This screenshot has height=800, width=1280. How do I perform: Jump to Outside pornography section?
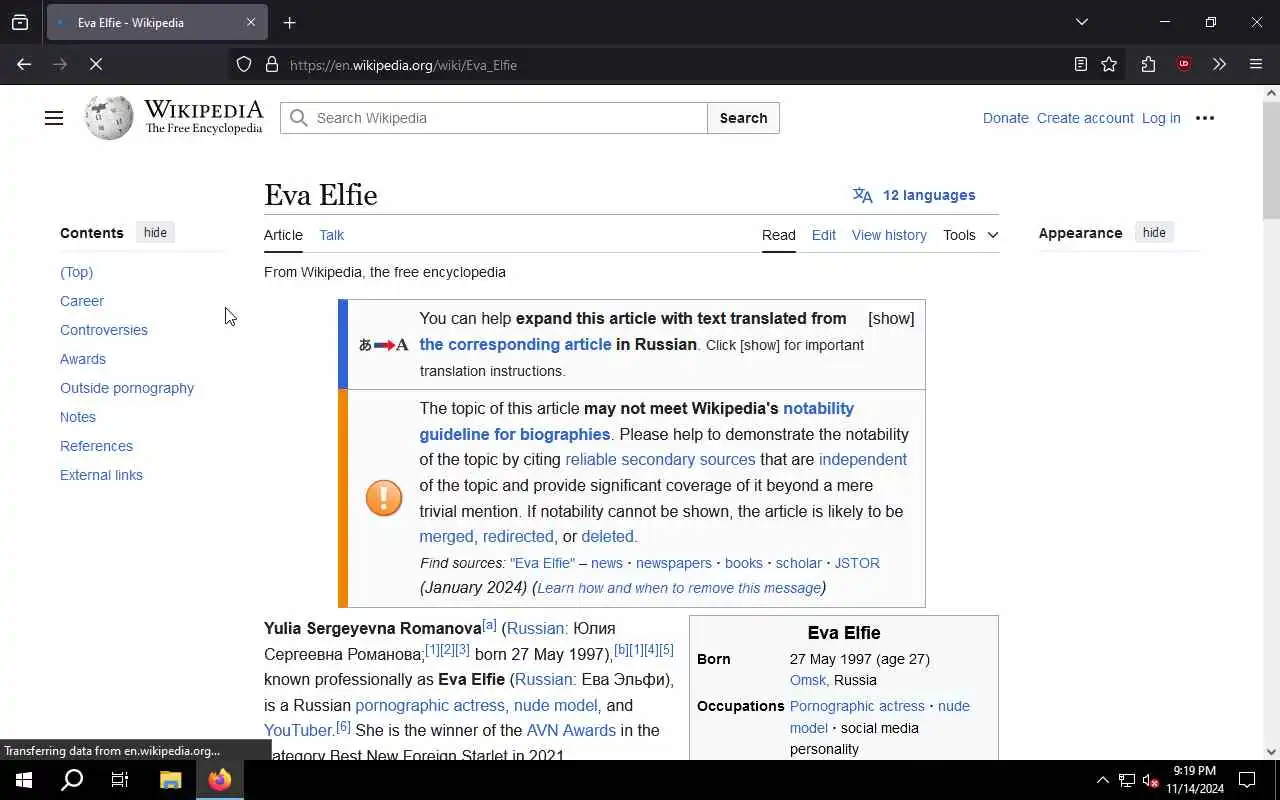[x=127, y=388]
